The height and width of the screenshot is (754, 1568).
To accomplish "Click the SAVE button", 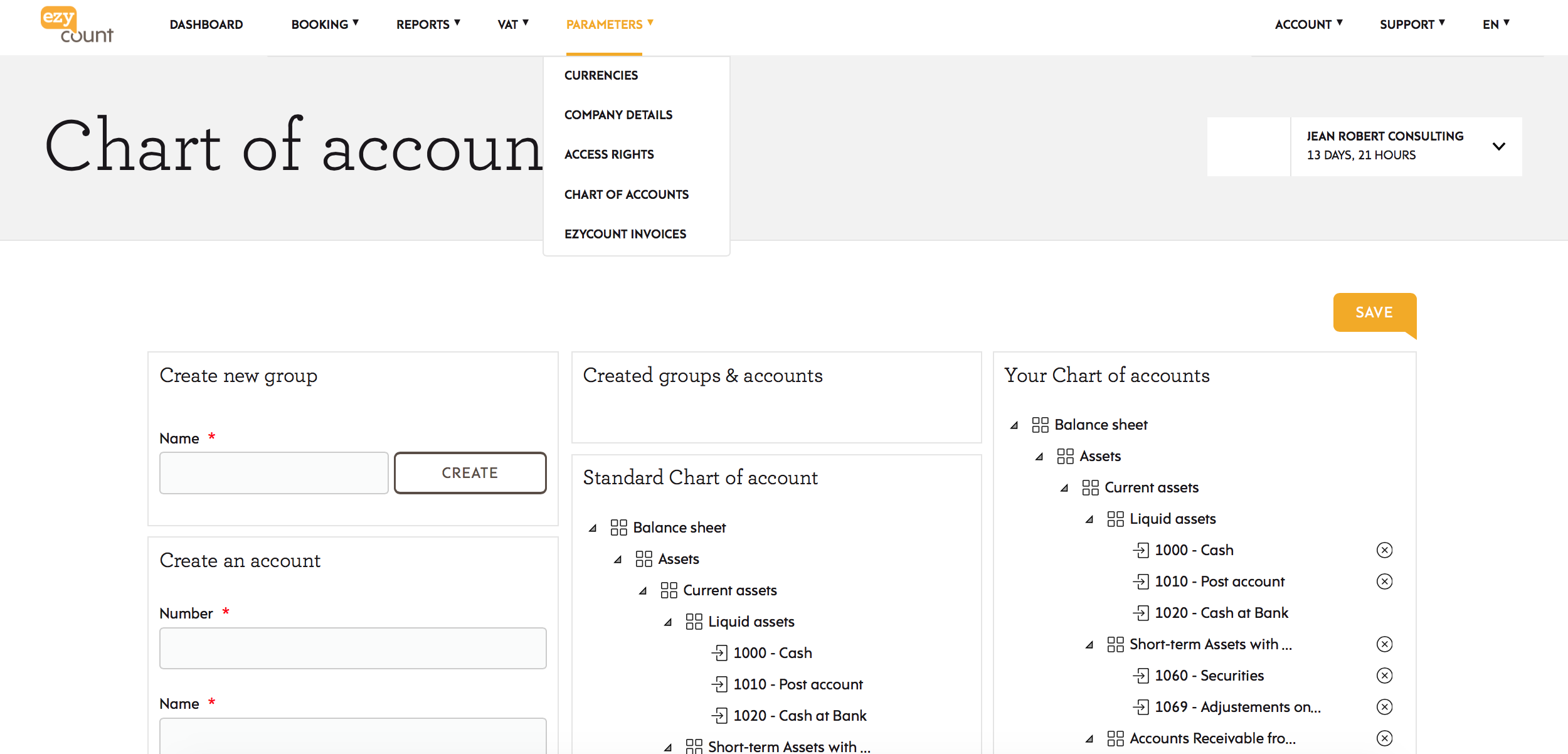I will coord(1374,312).
